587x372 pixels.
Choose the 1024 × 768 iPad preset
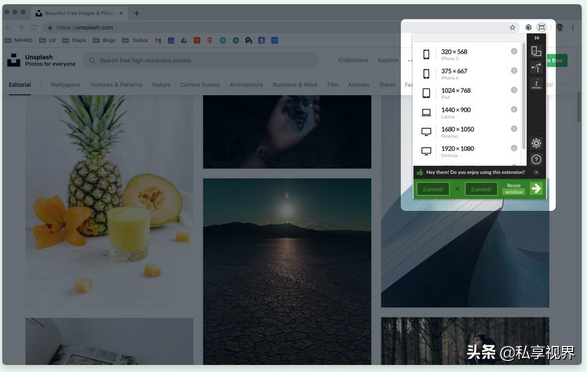click(468, 93)
